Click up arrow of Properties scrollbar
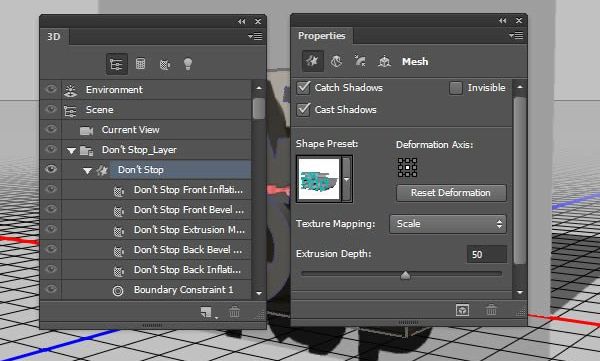 [x=519, y=87]
